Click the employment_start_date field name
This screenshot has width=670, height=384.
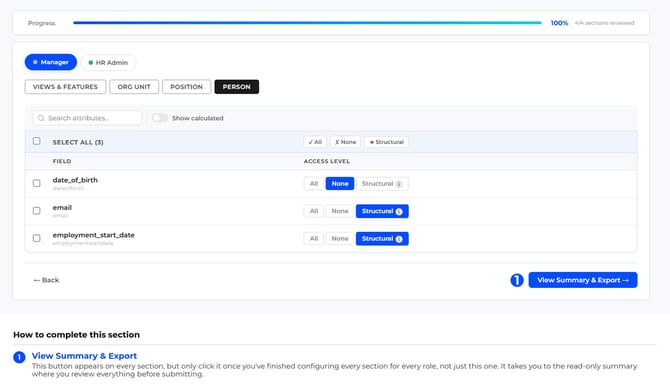click(94, 235)
